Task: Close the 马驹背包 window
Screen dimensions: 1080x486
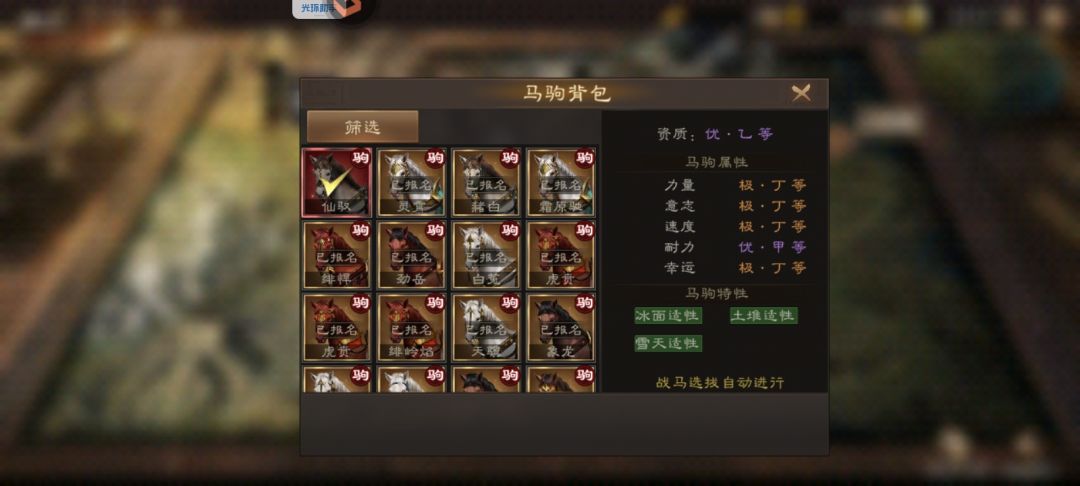Action: pos(800,93)
